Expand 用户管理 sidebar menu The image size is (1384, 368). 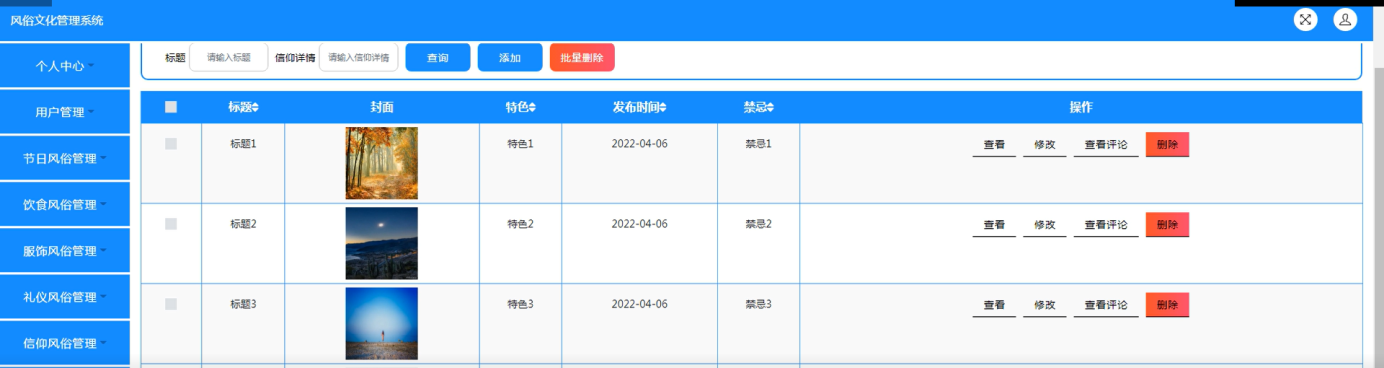click(65, 112)
